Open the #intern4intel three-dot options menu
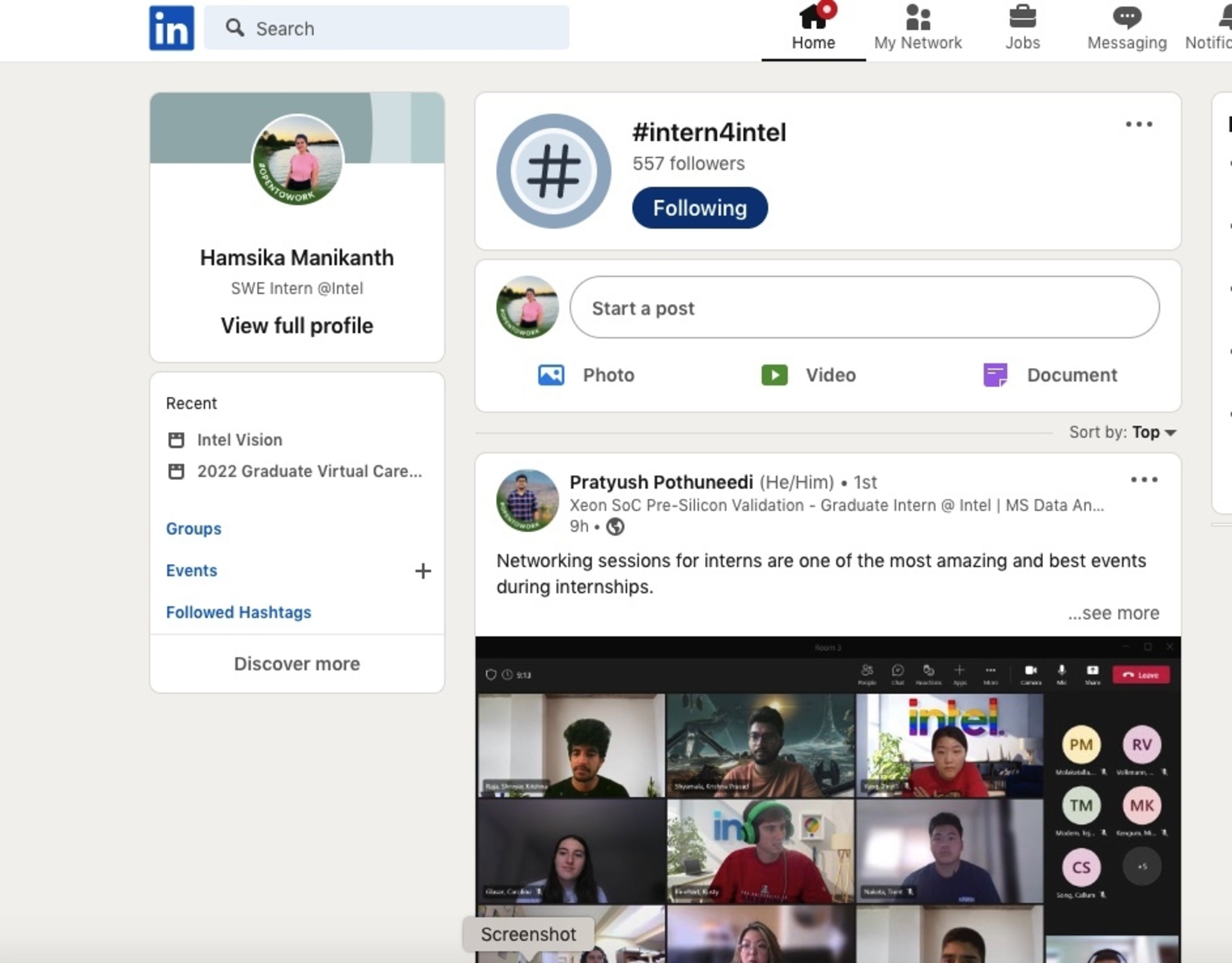Image resolution: width=1232 pixels, height=963 pixels. coord(1138,125)
